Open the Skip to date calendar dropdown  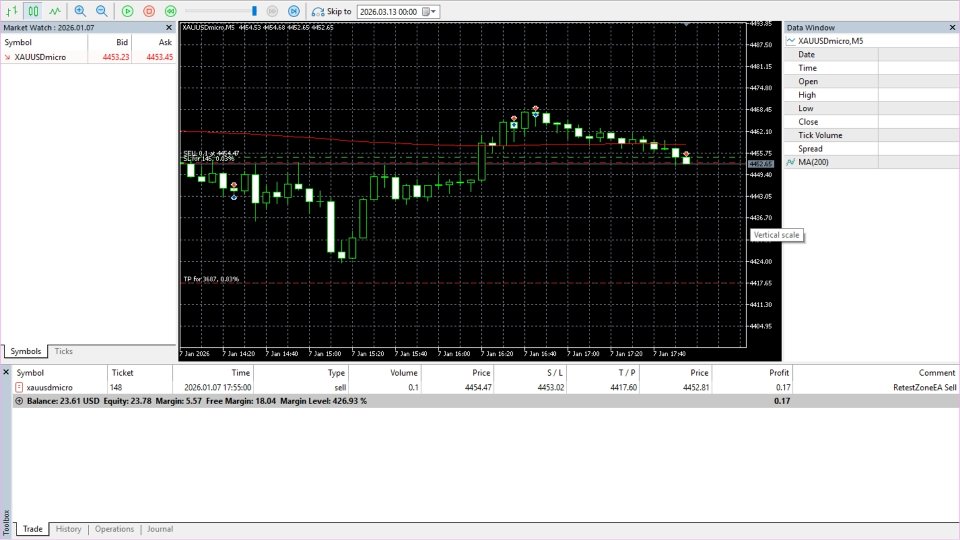pos(430,12)
